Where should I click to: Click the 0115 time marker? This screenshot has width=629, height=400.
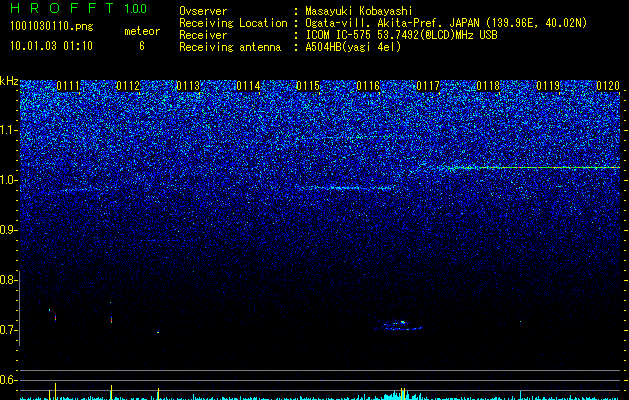[x=308, y=86]
